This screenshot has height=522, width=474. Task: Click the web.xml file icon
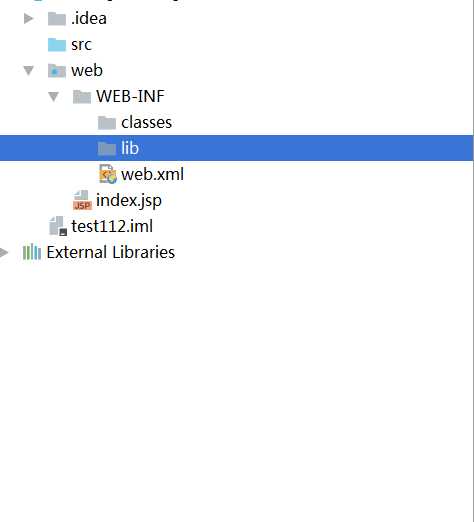(108, 174)
